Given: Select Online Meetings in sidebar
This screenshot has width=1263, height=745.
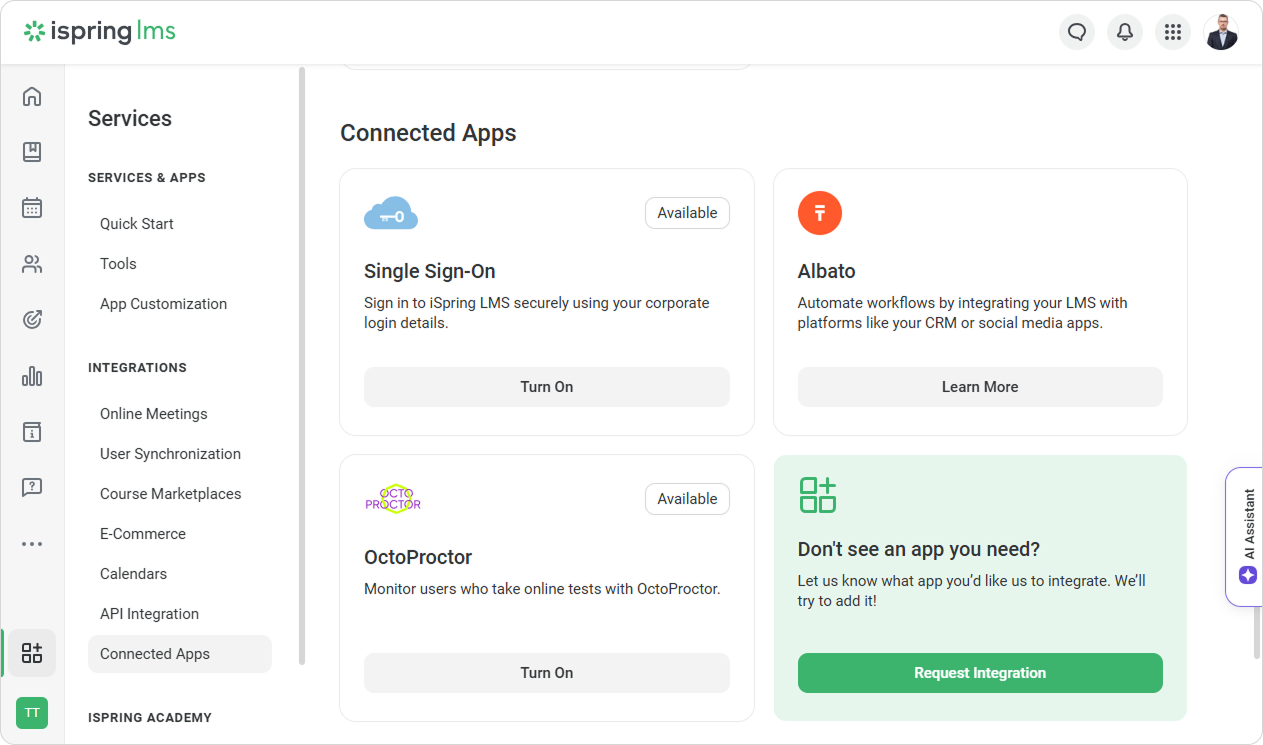Looking at the screenshot, I should [154, 414].
